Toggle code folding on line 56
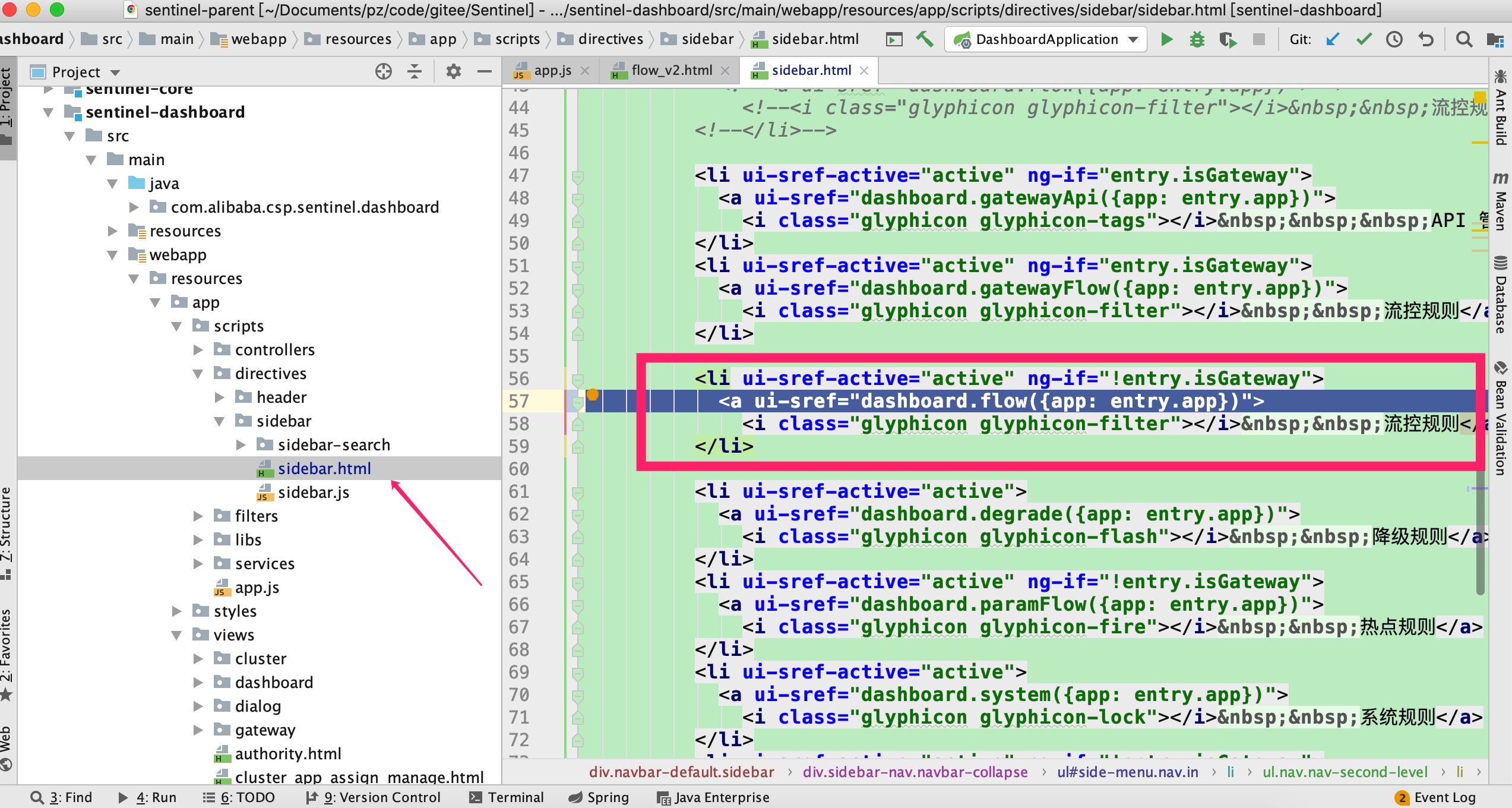The image size is (1512, 808). (x=577, y=380)
